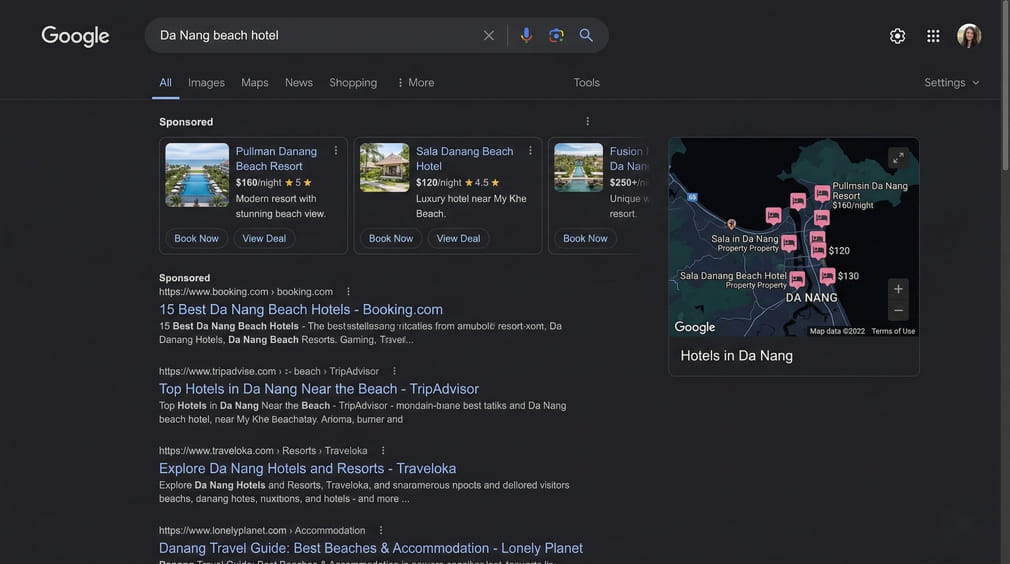Click the Google logo in the header
Screen dimensions: 1010x564
pos(75,36)
